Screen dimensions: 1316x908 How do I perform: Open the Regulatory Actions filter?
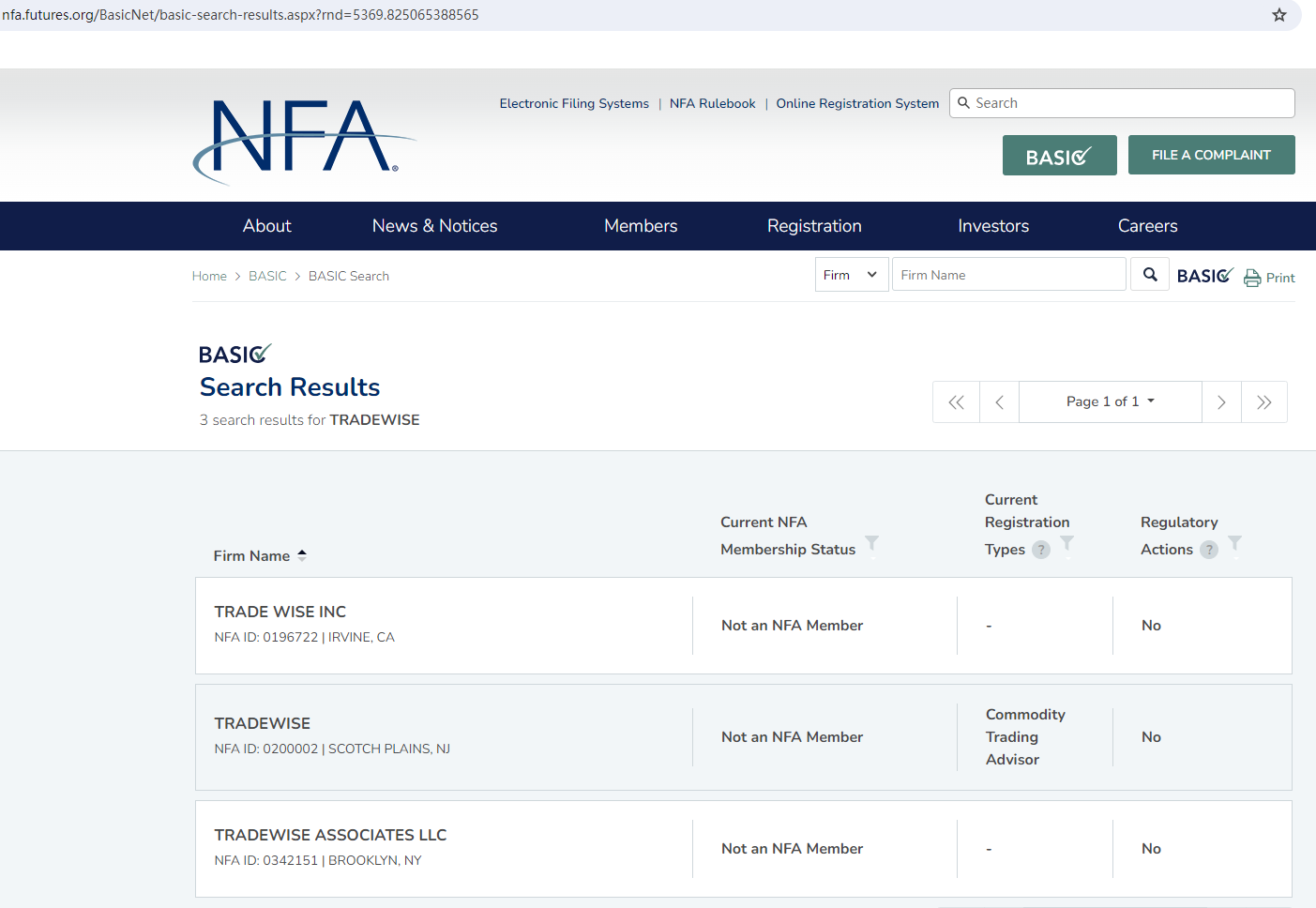[1235, 544]
